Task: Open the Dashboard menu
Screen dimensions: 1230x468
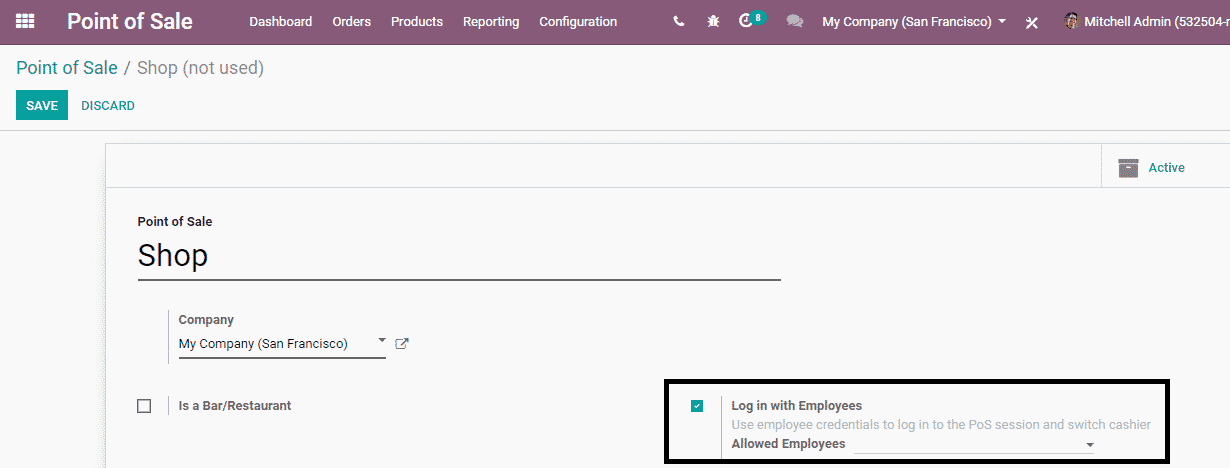Action: [281, 21]
